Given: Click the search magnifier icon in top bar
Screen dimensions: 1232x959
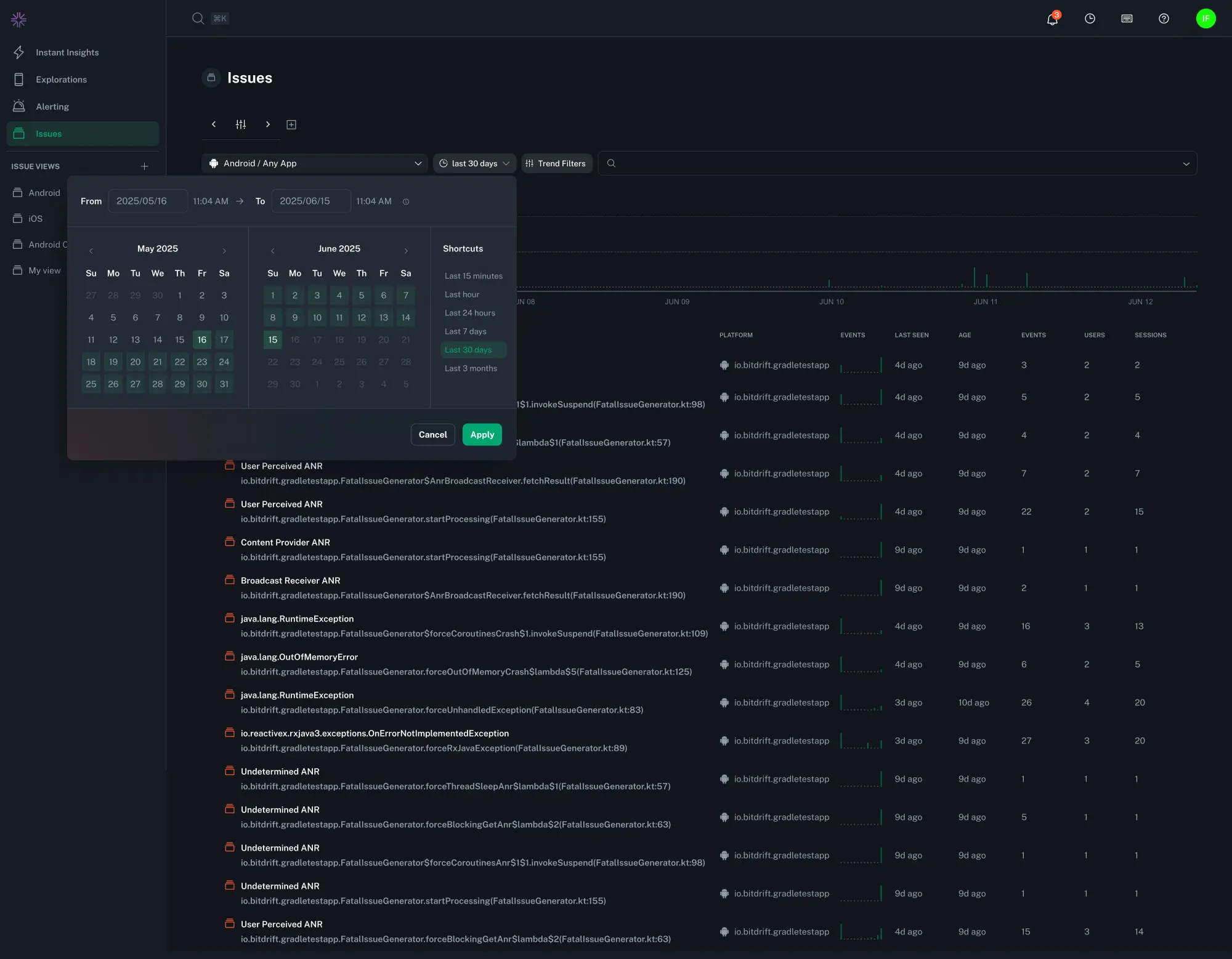Looking at the screenshot, I should 198,18.
